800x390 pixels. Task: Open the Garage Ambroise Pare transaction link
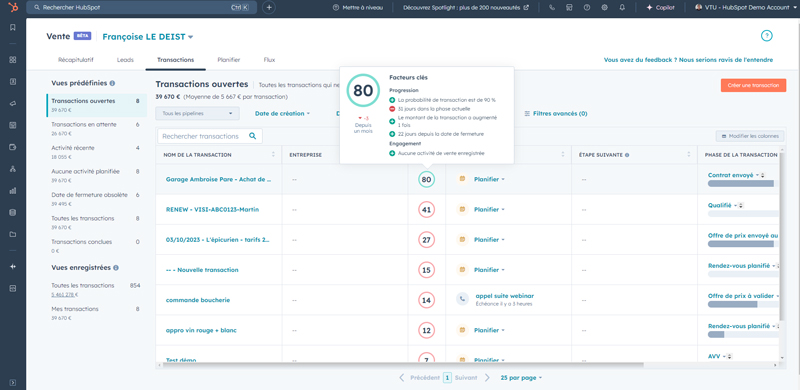coord(218,179)
